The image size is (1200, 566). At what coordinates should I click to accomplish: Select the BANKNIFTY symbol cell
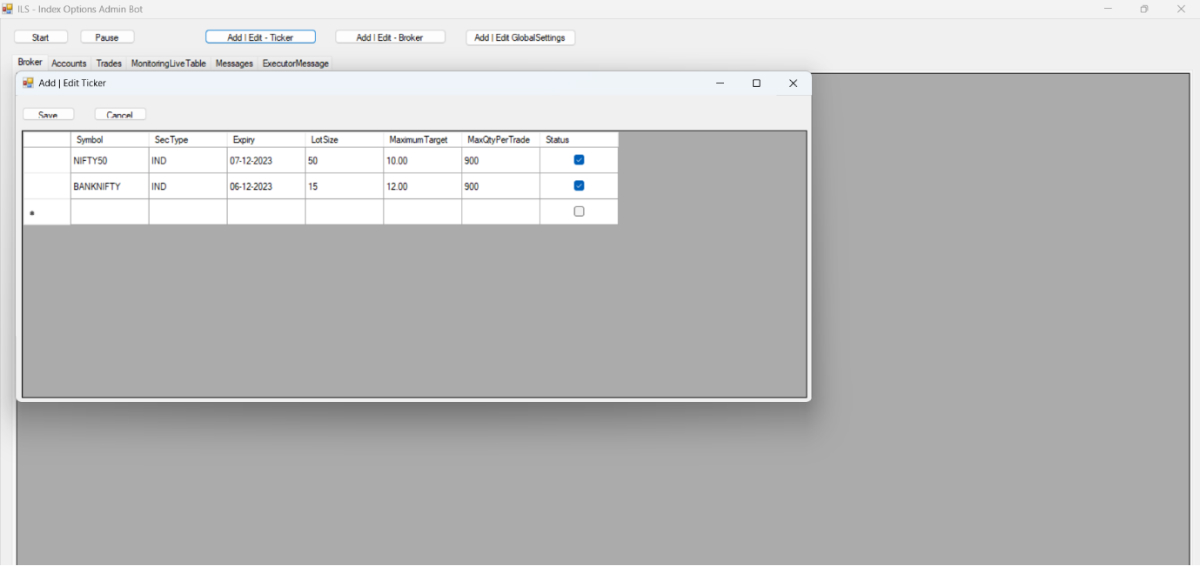(x=110, y=186)
